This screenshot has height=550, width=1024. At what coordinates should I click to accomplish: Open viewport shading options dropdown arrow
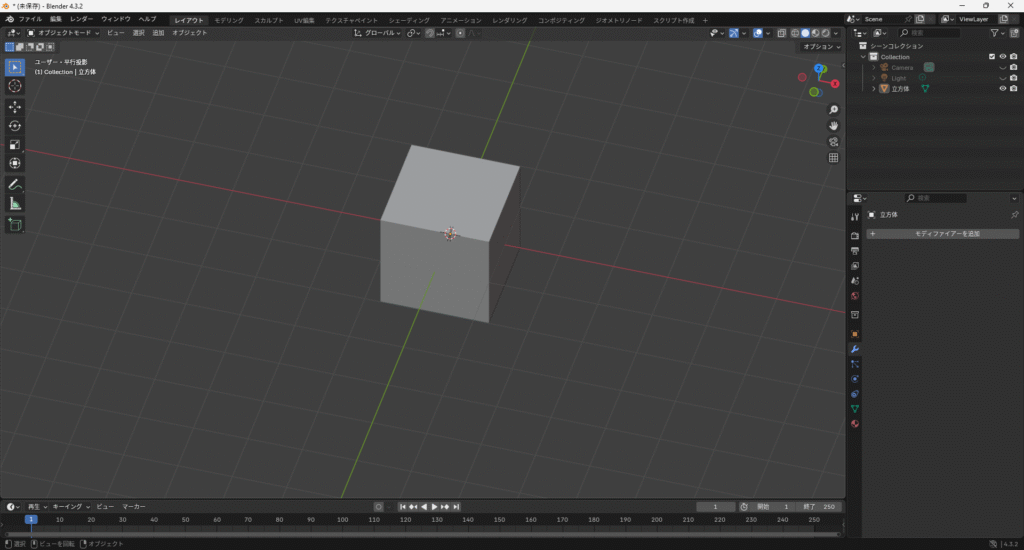tap(836, 33)
